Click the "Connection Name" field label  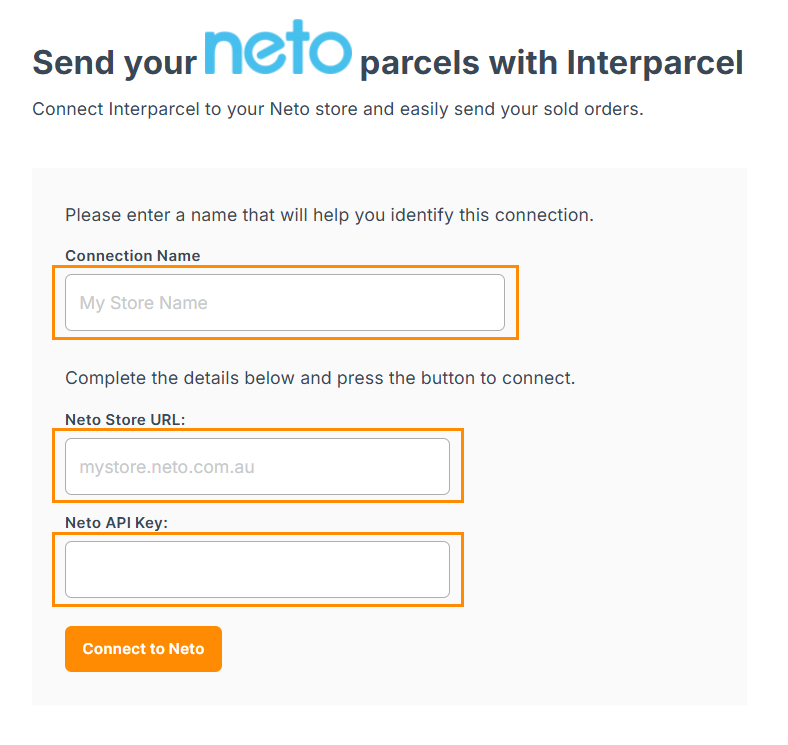[132, 256]
